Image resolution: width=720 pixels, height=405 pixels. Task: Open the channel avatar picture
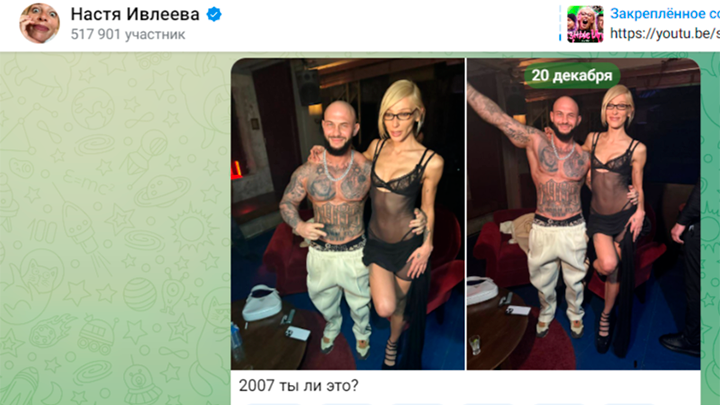pyautogui.click(x=39, y=23)
